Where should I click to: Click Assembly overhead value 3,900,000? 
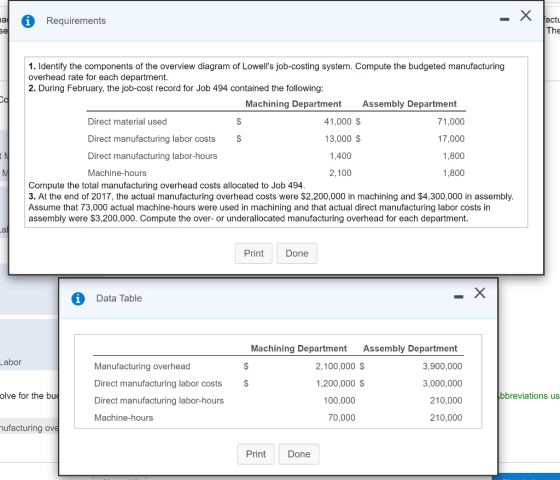[442, 366]
